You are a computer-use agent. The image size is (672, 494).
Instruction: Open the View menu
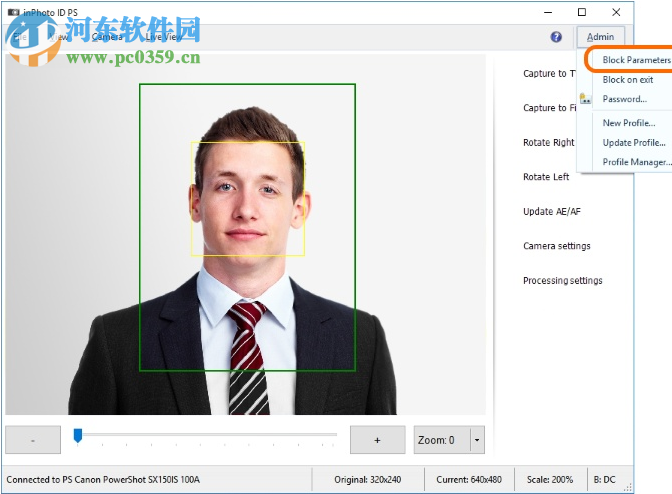pos(59,37)
